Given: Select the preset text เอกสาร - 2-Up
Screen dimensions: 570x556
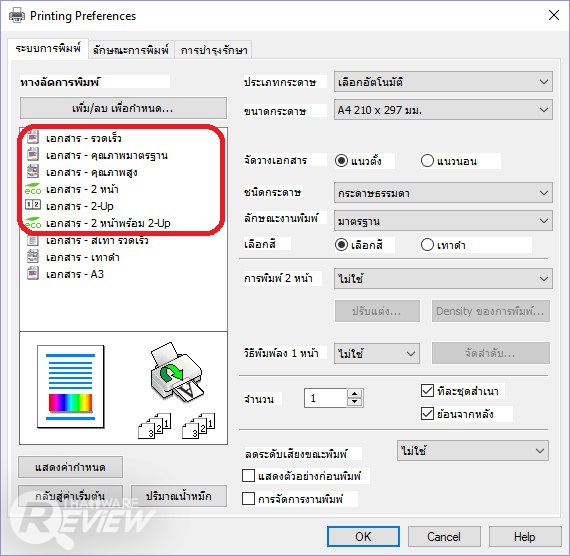Looking at the screenshot, I should coord(80,206).
